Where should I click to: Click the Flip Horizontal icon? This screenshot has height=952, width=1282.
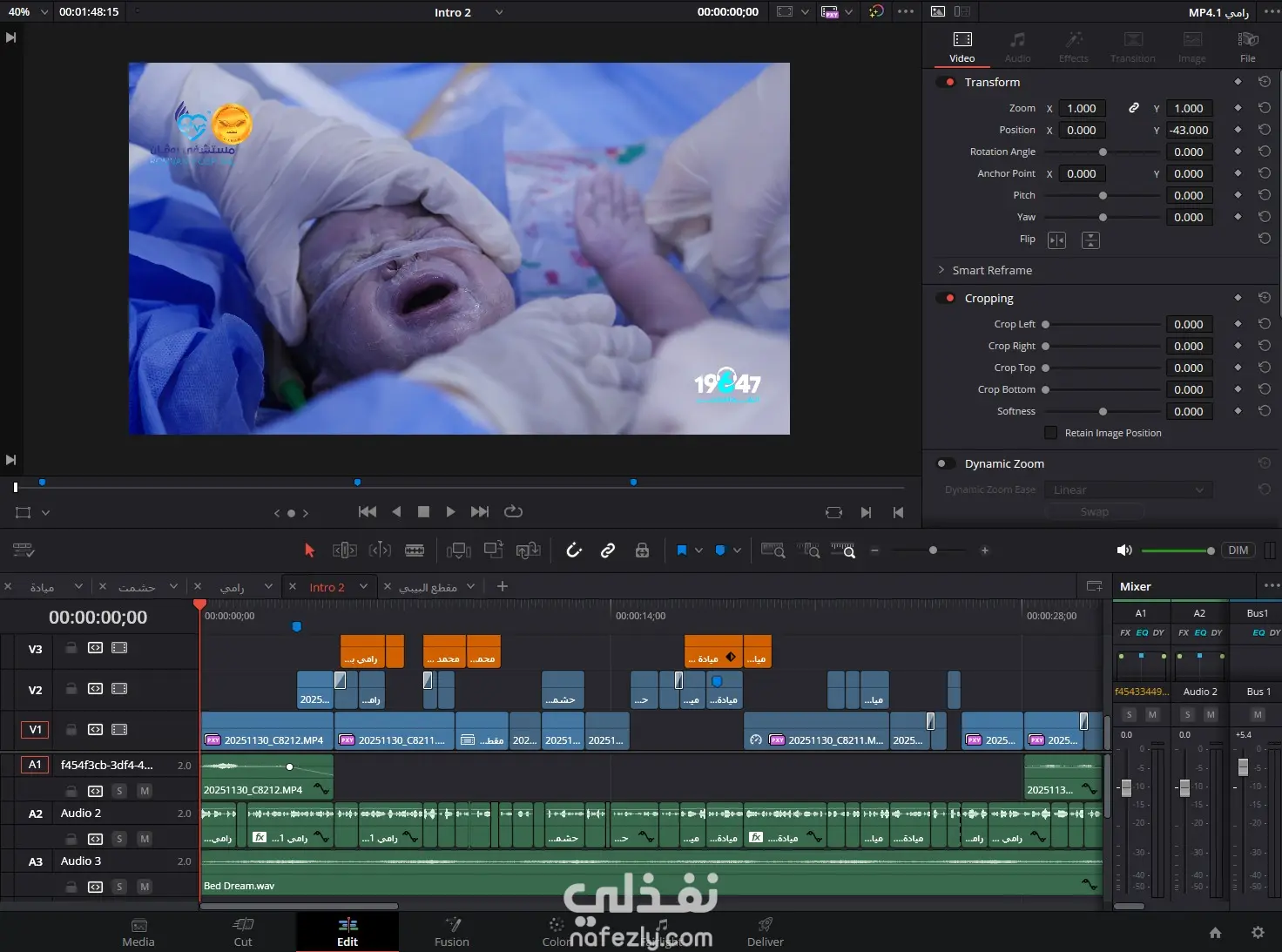point(1056,240)
